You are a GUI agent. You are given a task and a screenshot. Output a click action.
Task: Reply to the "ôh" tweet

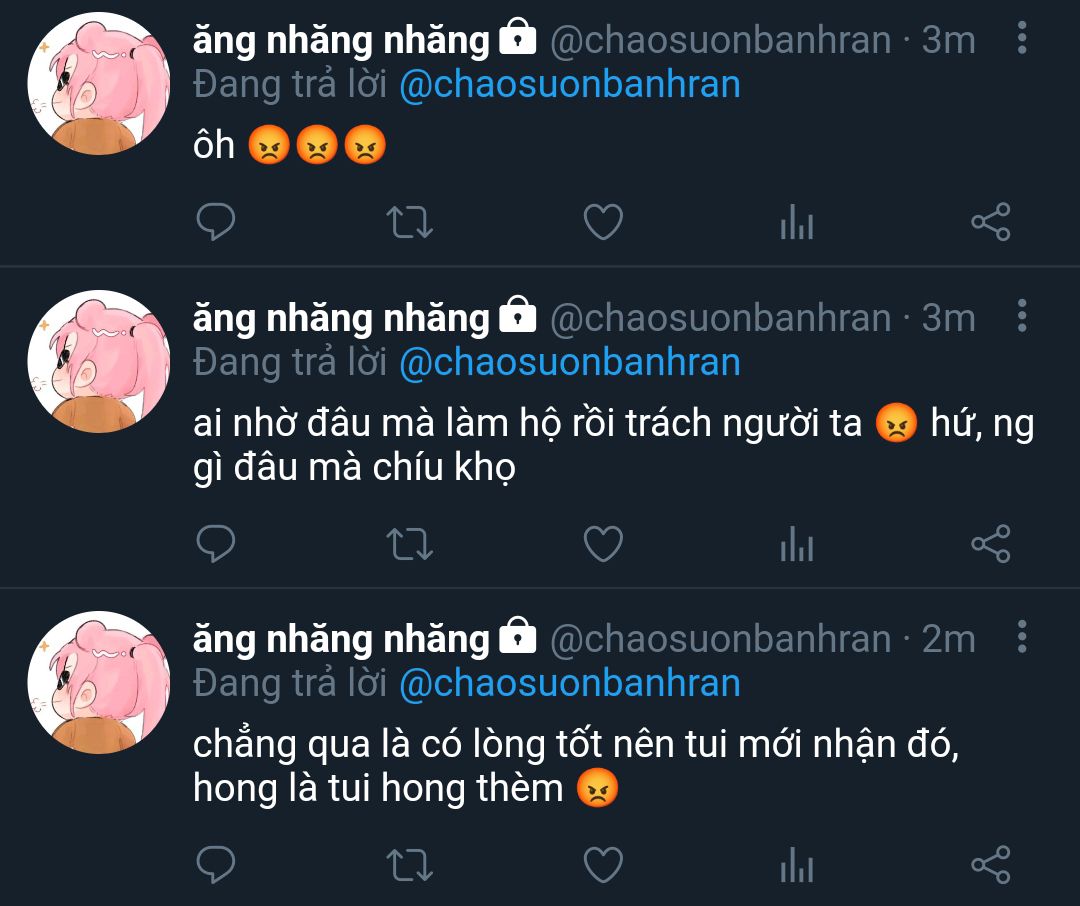click(x=216, y=222)
